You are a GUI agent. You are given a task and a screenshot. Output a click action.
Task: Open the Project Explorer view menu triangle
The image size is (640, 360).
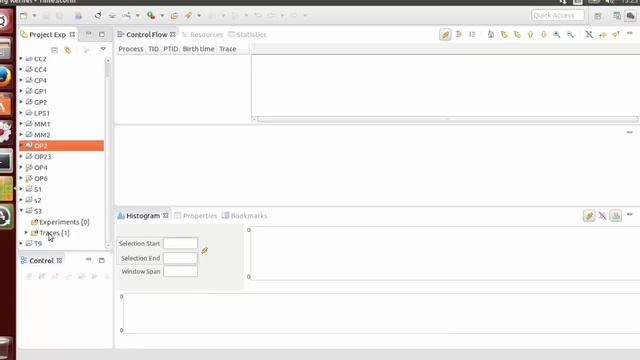pyautogui.click(x=103, y=49)
